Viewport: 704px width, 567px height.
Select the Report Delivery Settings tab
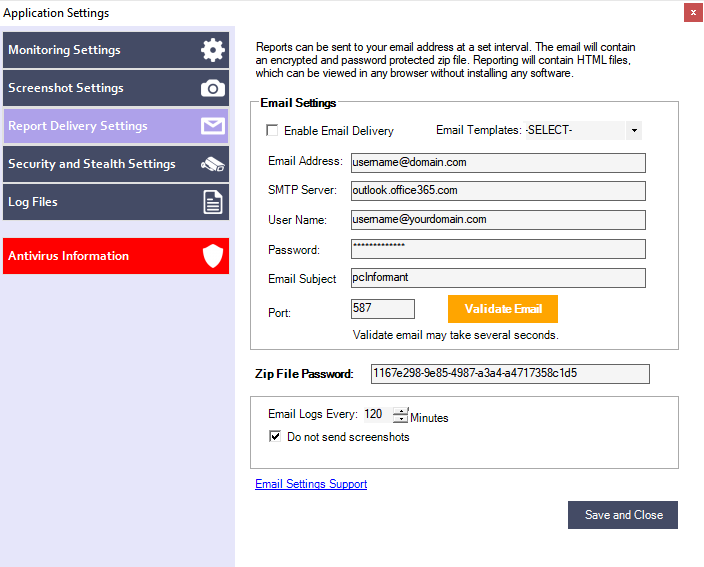pyautogui.click(x=116, y=126)
